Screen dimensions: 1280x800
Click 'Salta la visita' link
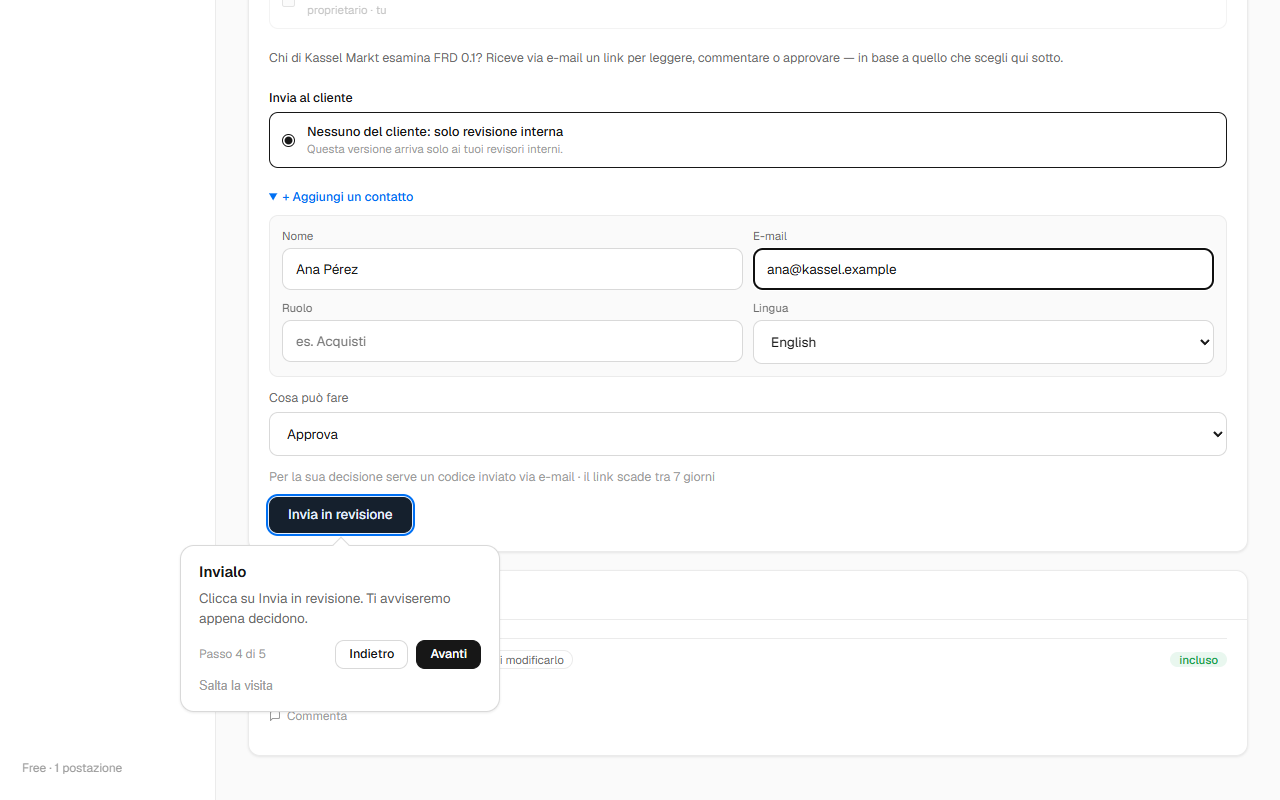236,686
